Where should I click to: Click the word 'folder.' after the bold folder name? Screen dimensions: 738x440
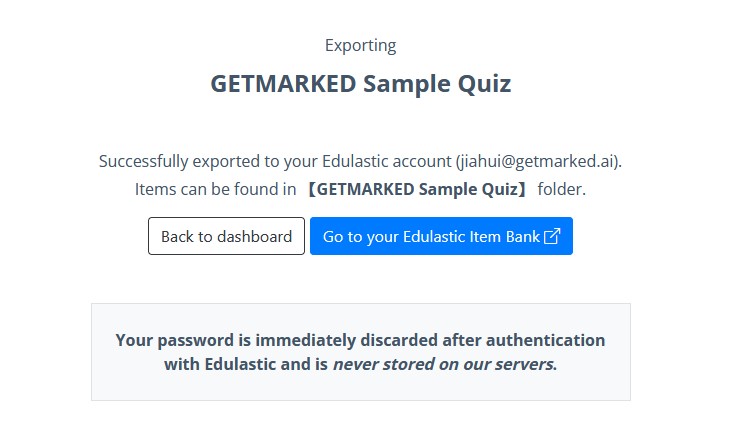(x=562, y=189)
